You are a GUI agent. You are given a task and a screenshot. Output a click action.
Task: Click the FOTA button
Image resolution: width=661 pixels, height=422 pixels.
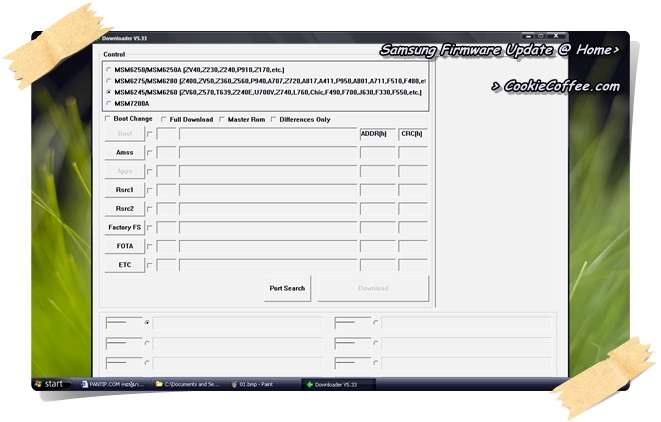pyautogui.click(x=124, y=246)
